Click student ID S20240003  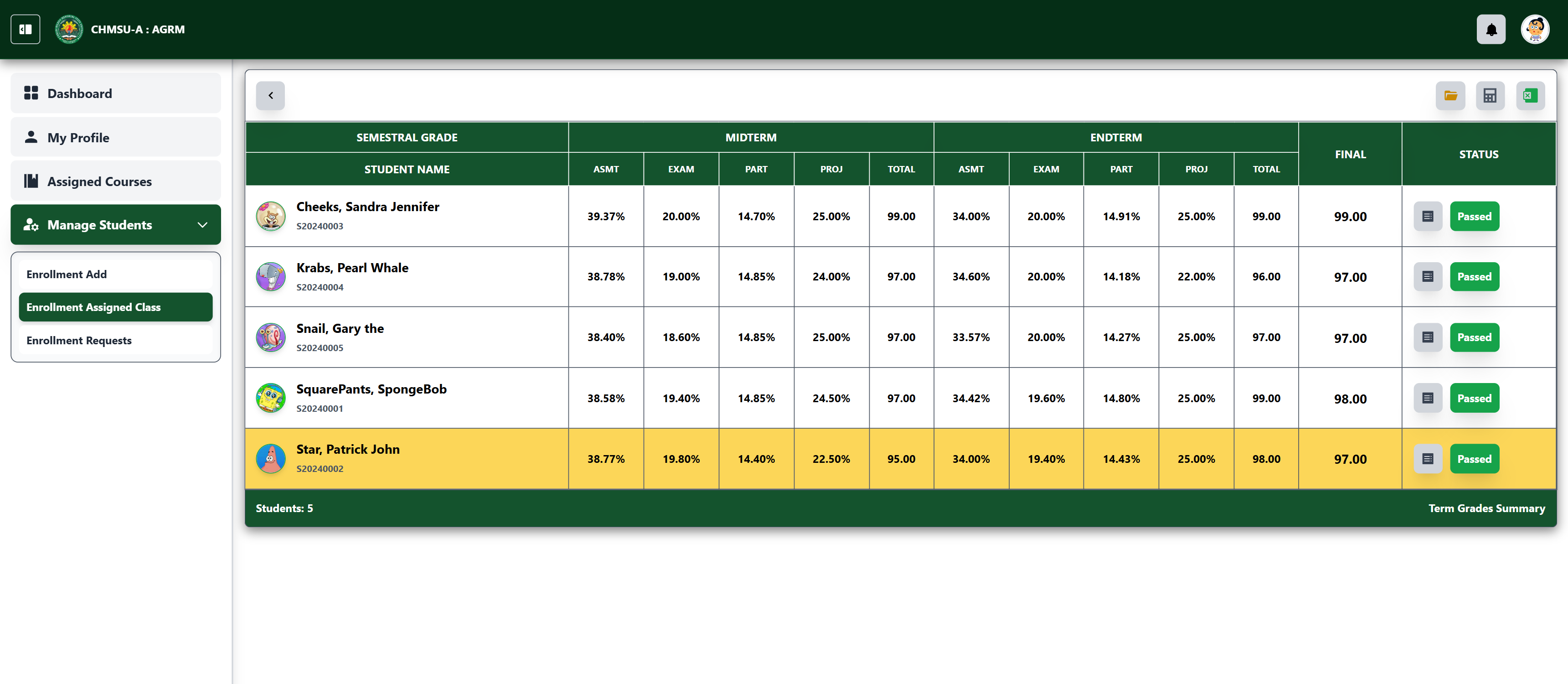pos(320,226)
